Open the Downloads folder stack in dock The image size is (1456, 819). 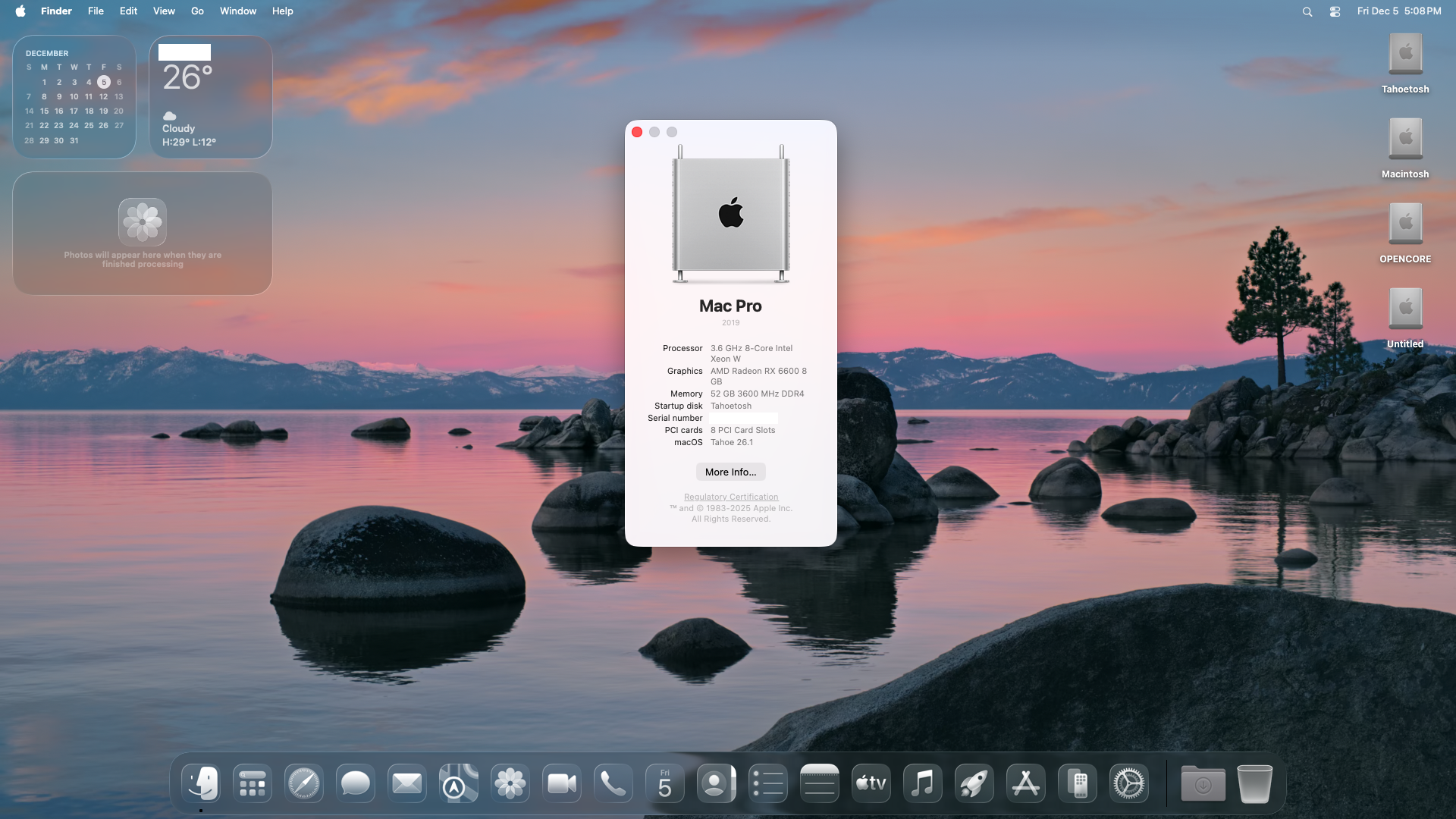[1203, 783]
